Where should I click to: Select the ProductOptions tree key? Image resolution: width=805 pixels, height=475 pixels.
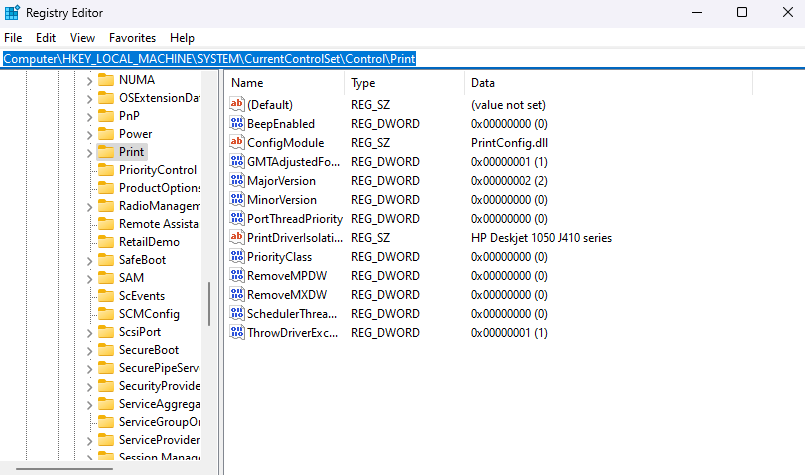click(x=159, y=188)
